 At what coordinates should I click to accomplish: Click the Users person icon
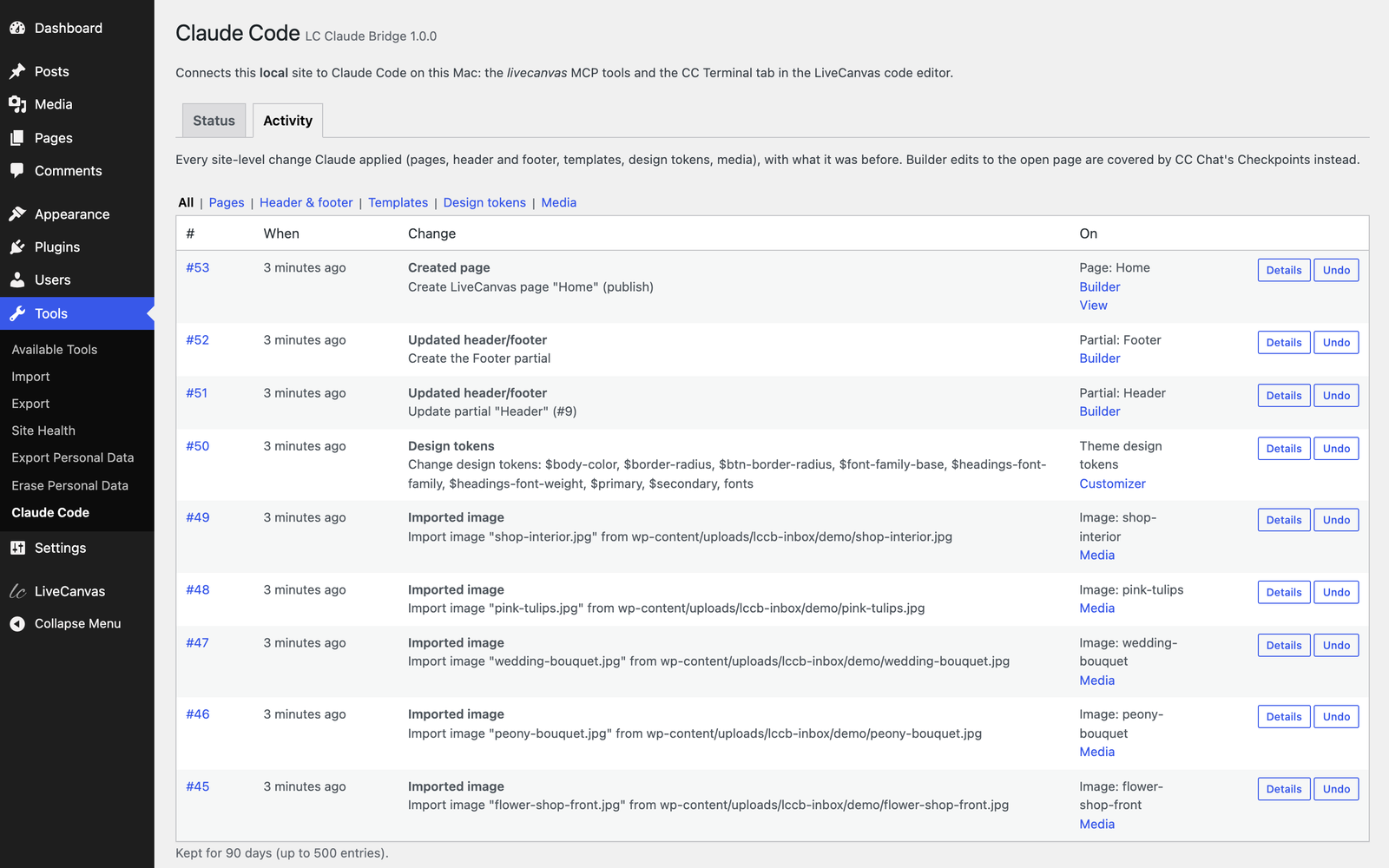tap(17, 280)
